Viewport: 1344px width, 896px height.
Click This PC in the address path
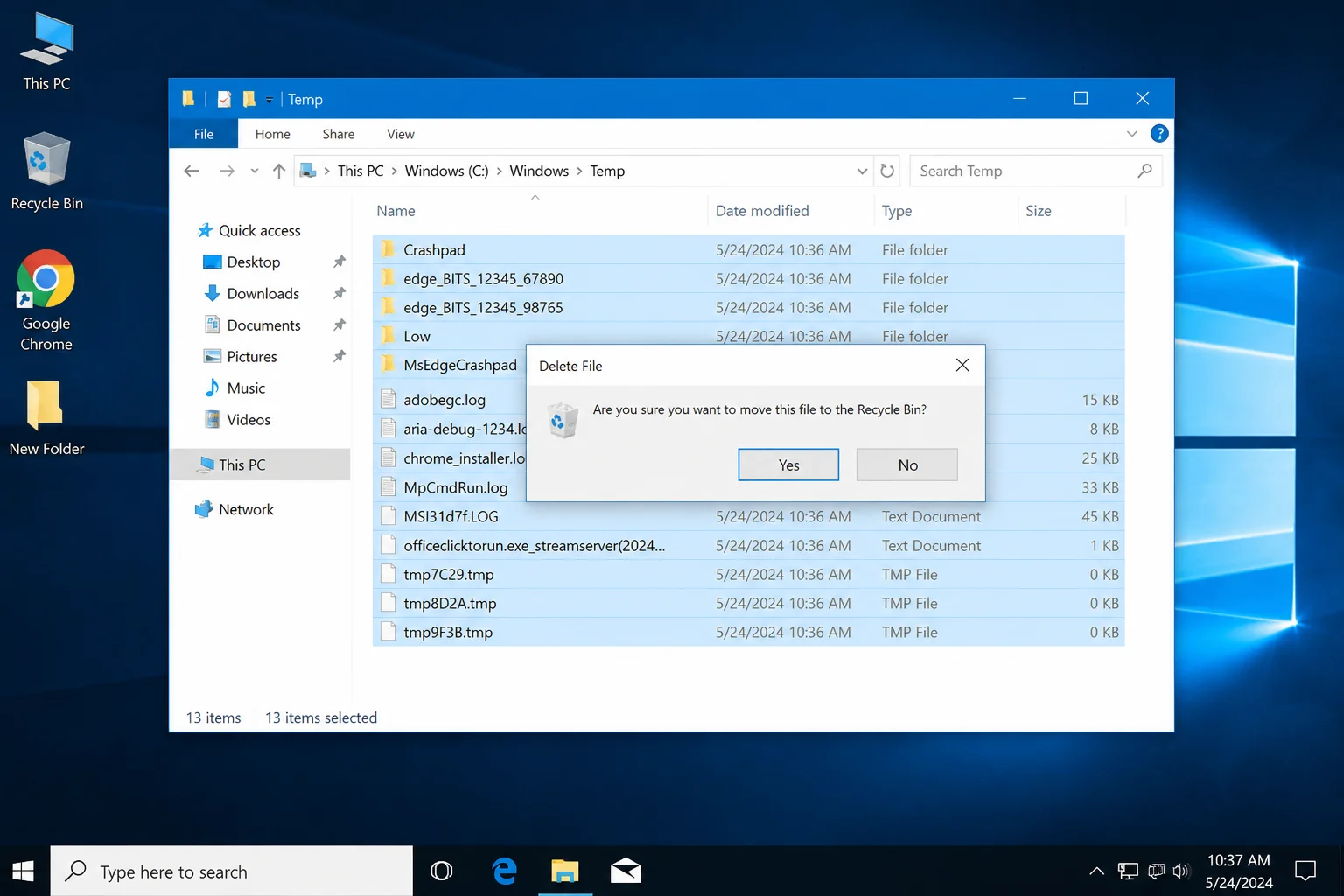pos(360,171)
